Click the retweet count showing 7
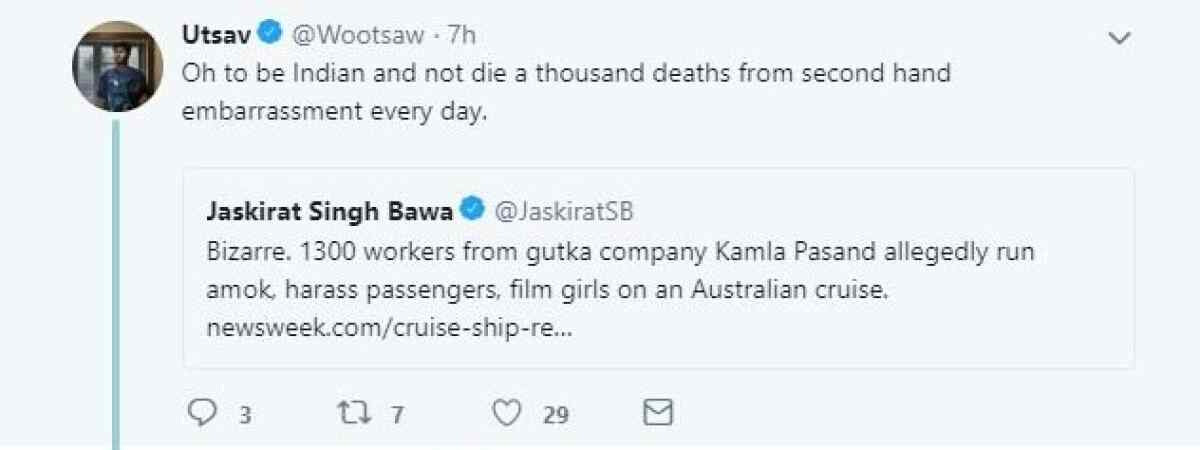Viewport: 1200px width, 450px height. click(x=397, y=414)
